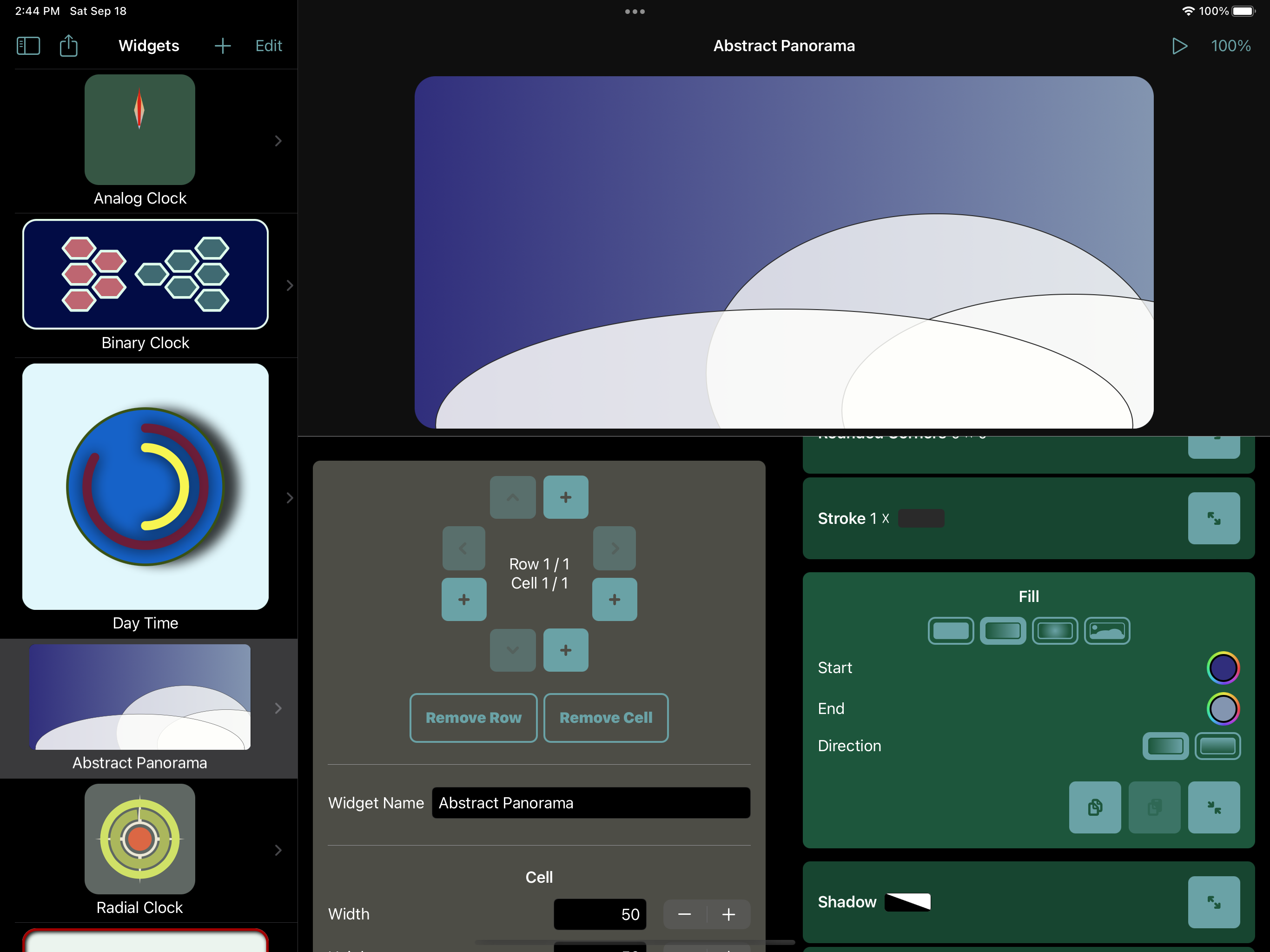
Task: Expand the Stroke section
Action: [1213, 518]
